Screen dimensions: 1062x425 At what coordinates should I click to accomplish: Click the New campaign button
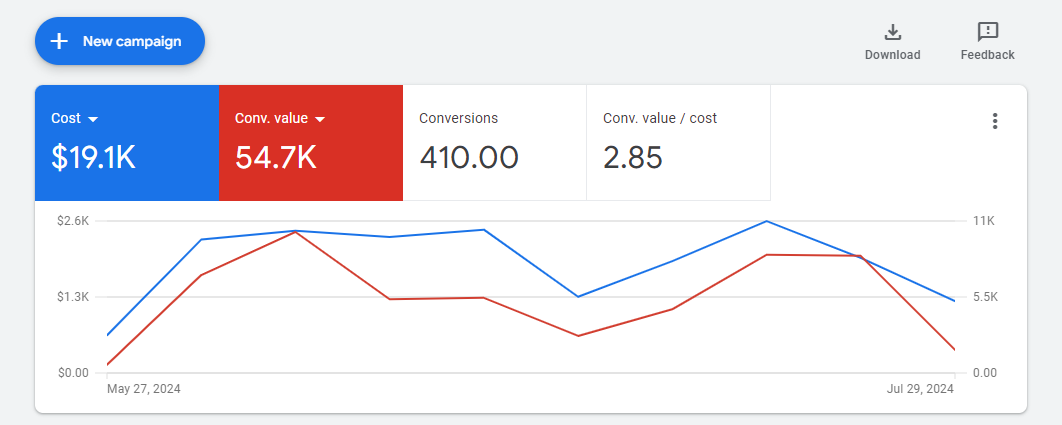point(120,41)
